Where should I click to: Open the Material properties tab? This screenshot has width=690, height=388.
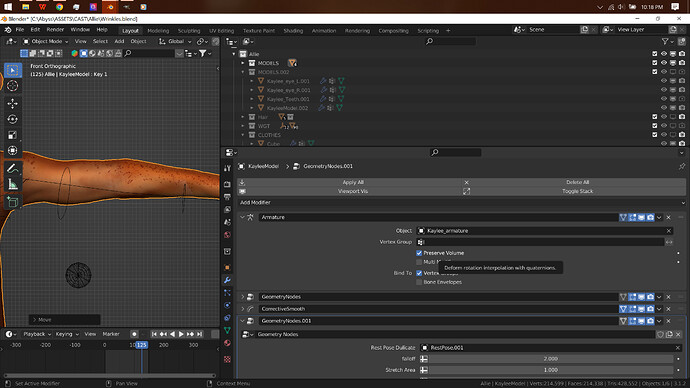pos(227,343)
